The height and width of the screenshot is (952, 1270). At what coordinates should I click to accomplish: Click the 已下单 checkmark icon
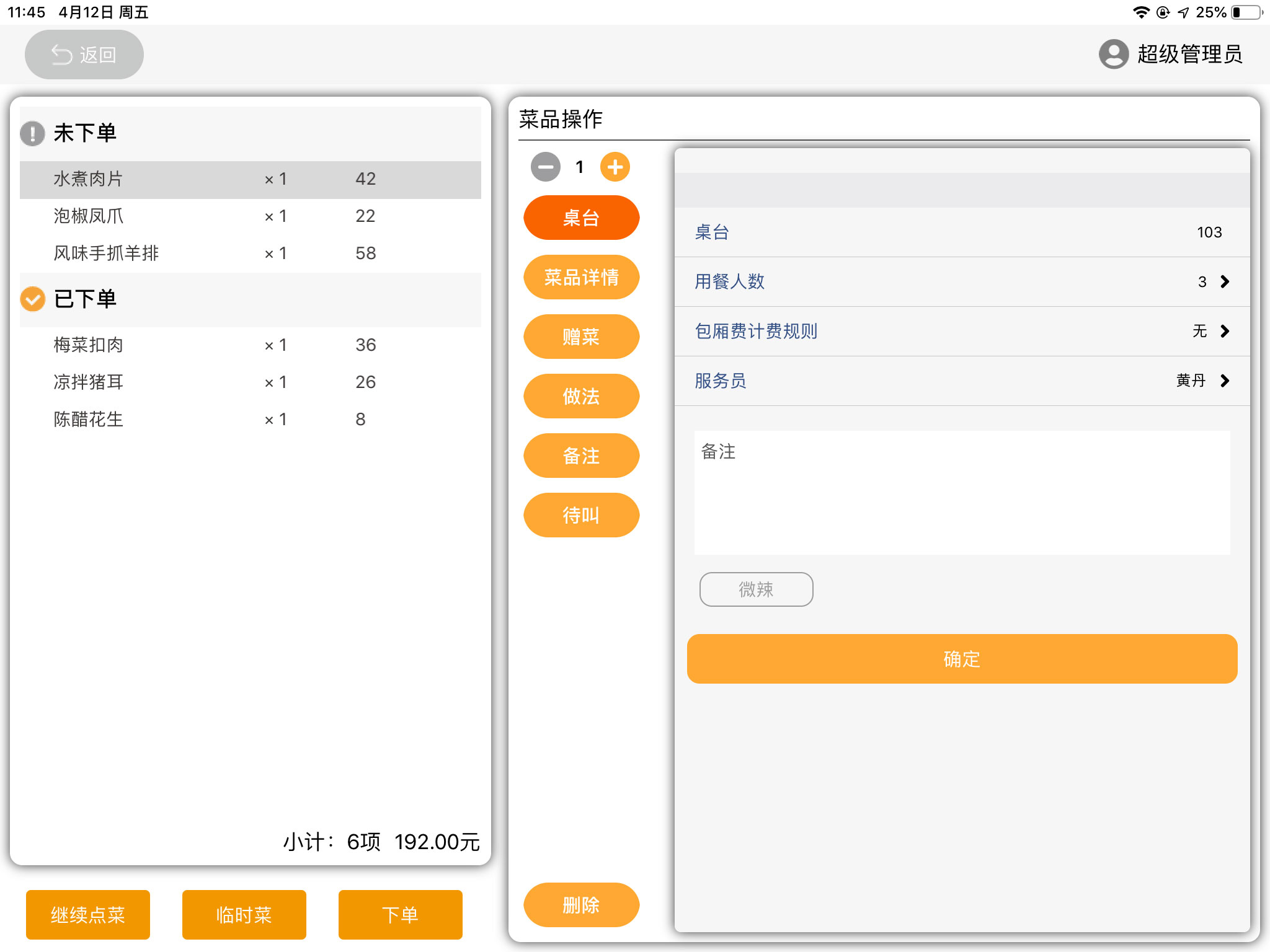(32, 299)
